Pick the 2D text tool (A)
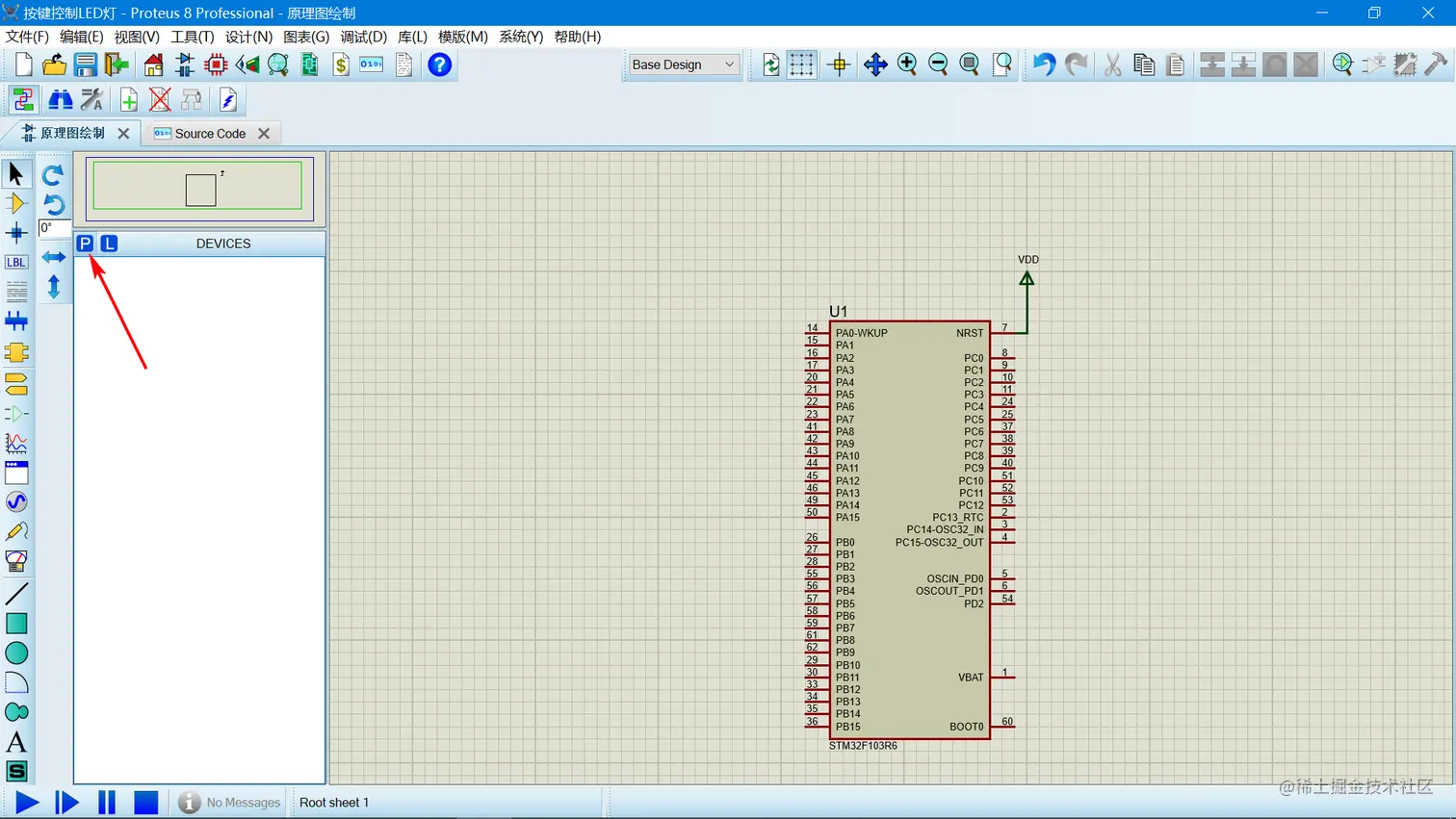This screenshot has height=819, width=1456. pos(15,742)
